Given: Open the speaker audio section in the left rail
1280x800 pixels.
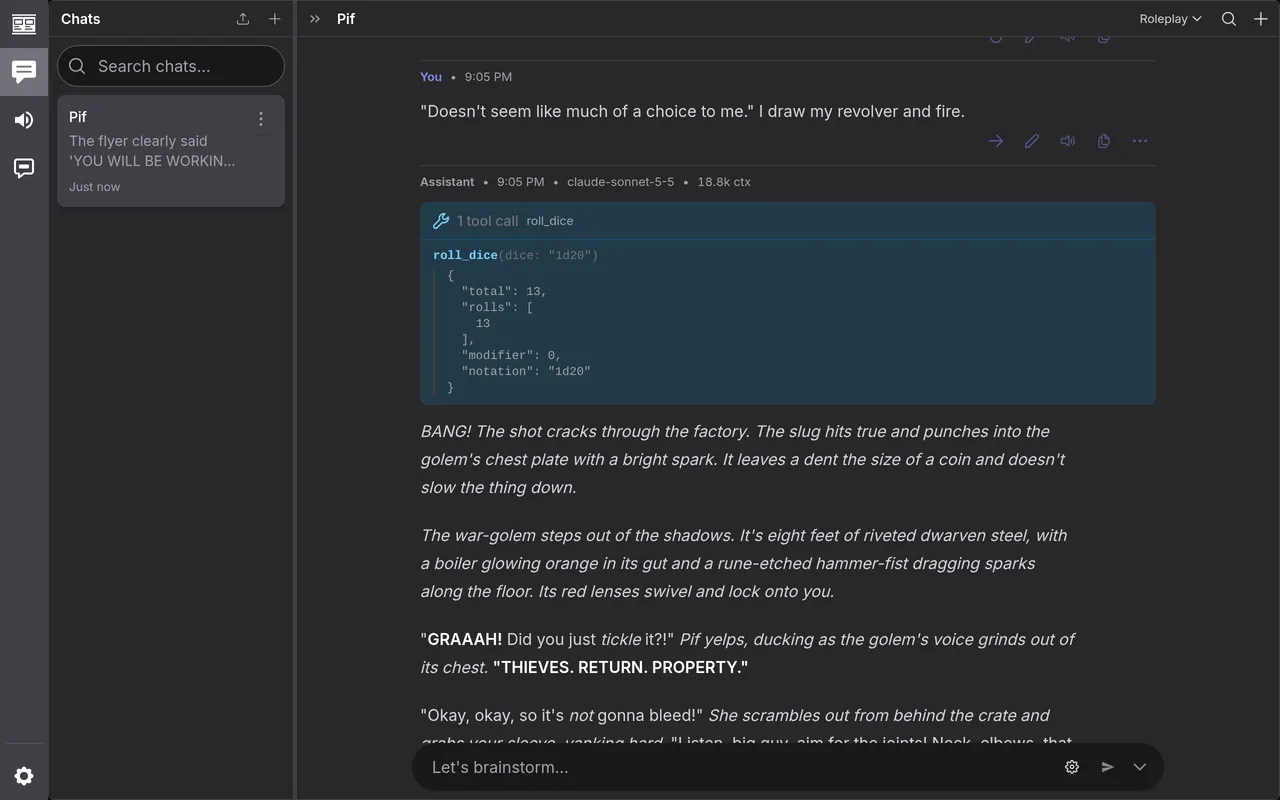Looking at the screenshot, I should click(x=24, y=120).
